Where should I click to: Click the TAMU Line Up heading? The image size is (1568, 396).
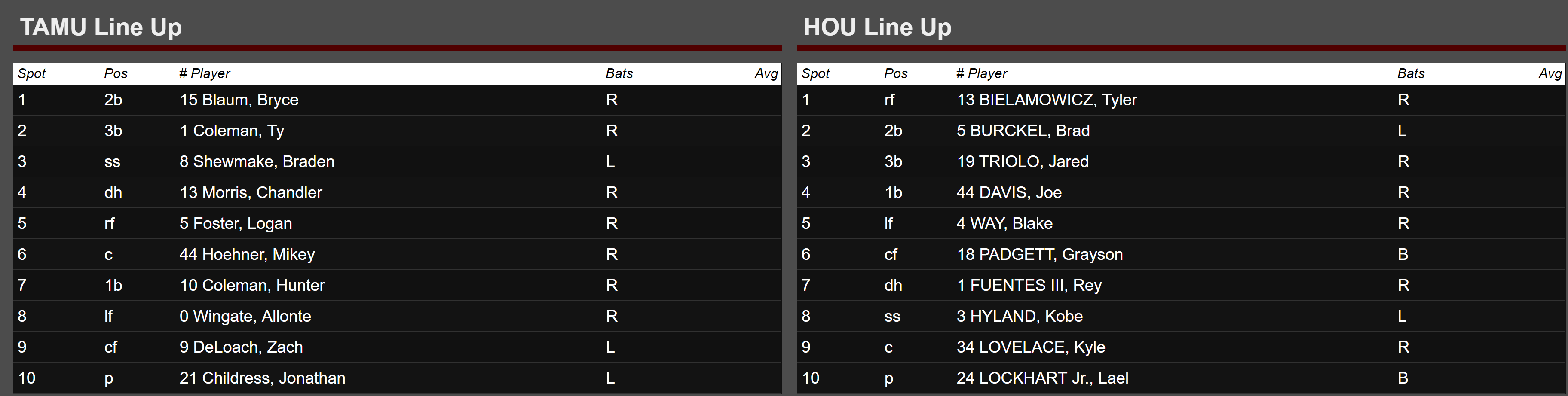pos(101,27)
